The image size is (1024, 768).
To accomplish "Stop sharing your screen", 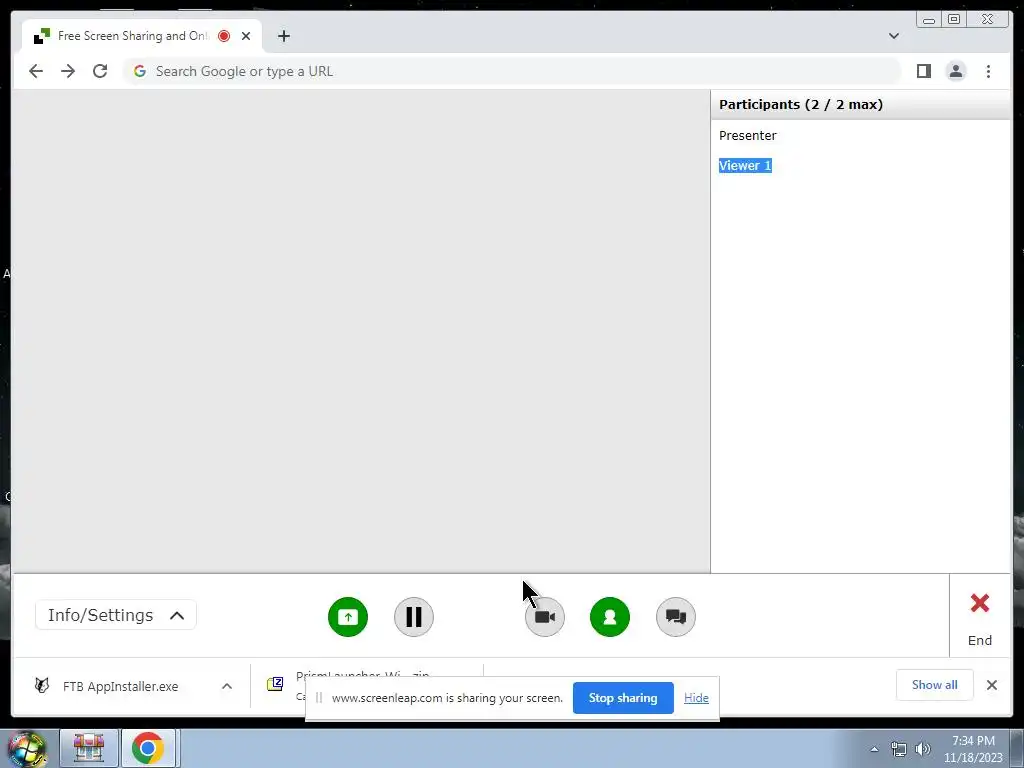I will 623,698.
